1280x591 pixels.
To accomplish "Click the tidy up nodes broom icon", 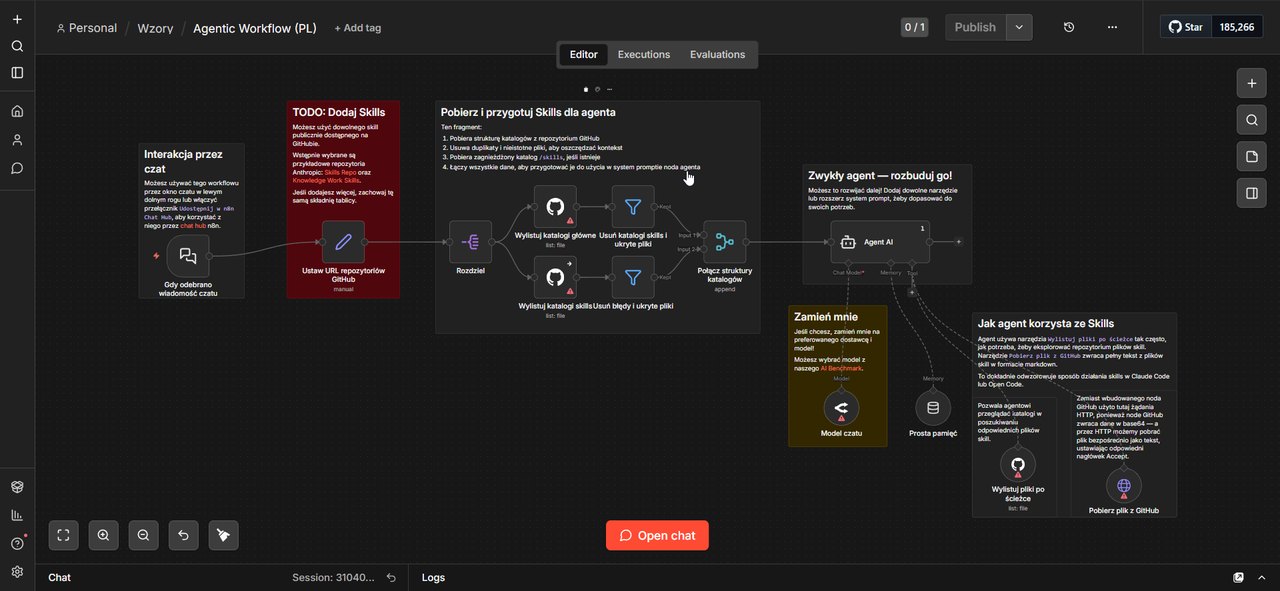I will pos(223,535).
